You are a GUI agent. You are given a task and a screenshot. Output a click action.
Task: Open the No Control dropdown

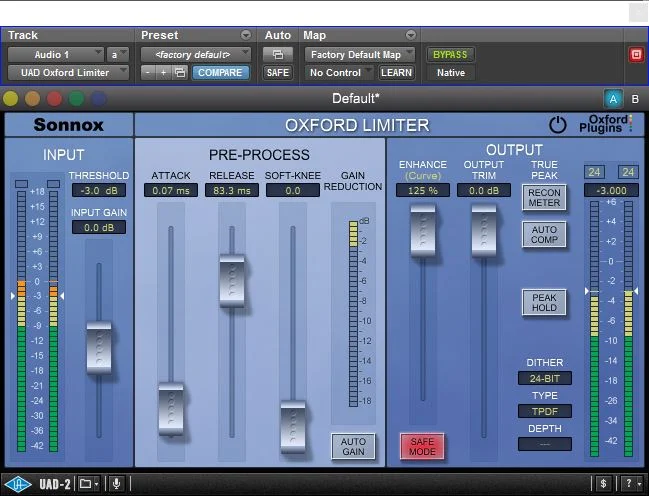pos(339,72)
